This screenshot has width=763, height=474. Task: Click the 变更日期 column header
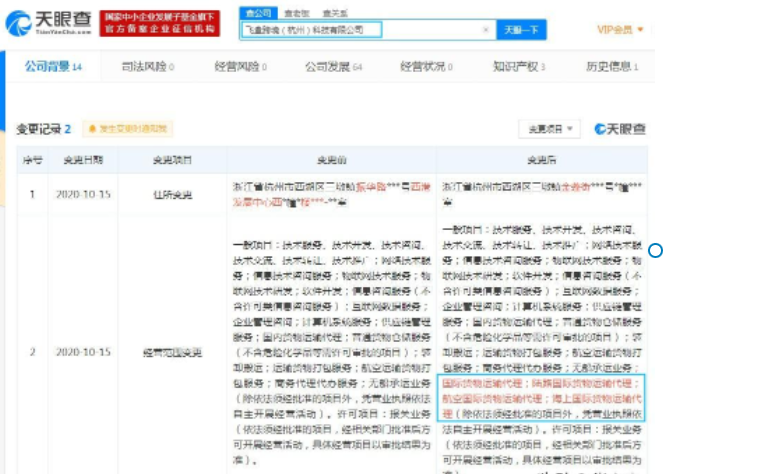click(x=83, y=160)
